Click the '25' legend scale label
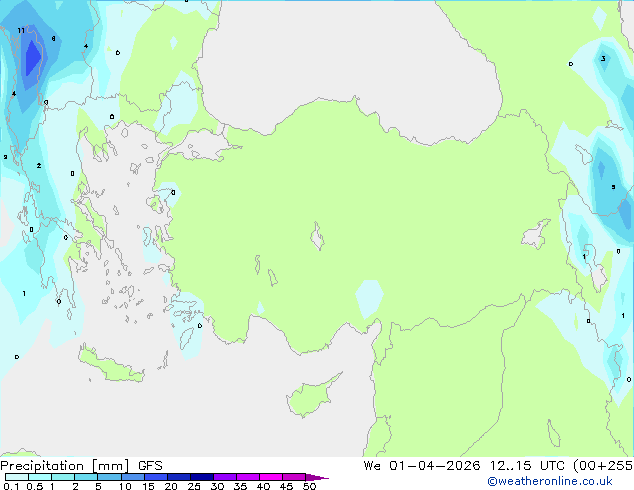This screenshot has height=490, width=634. (194, 486)
